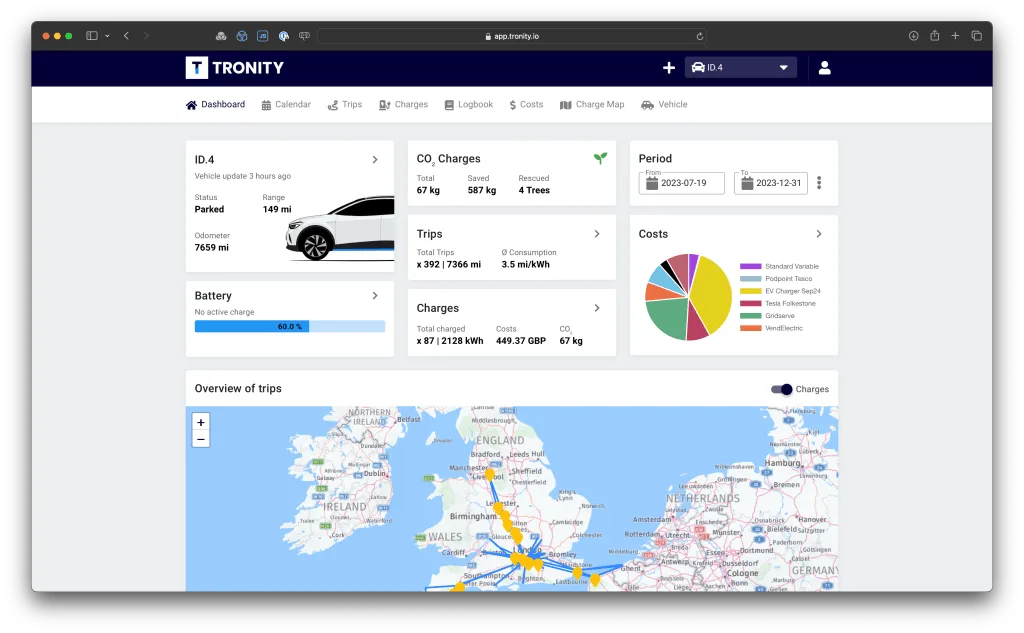
Task: Open the ID.4 vehicle selector dropdown
Action: click(741, 67)
